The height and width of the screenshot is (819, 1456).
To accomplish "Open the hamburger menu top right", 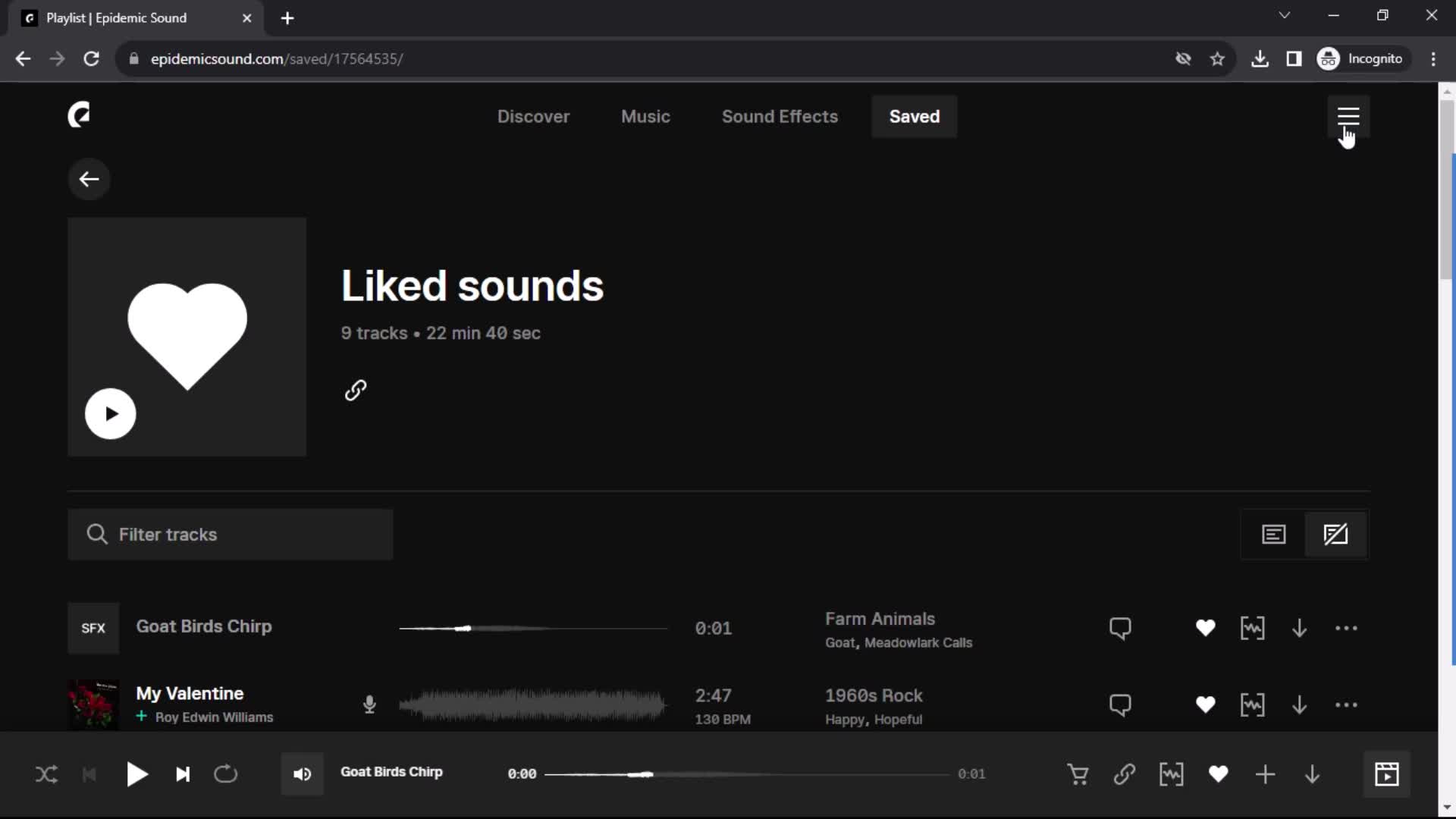I will [1348, 116].
